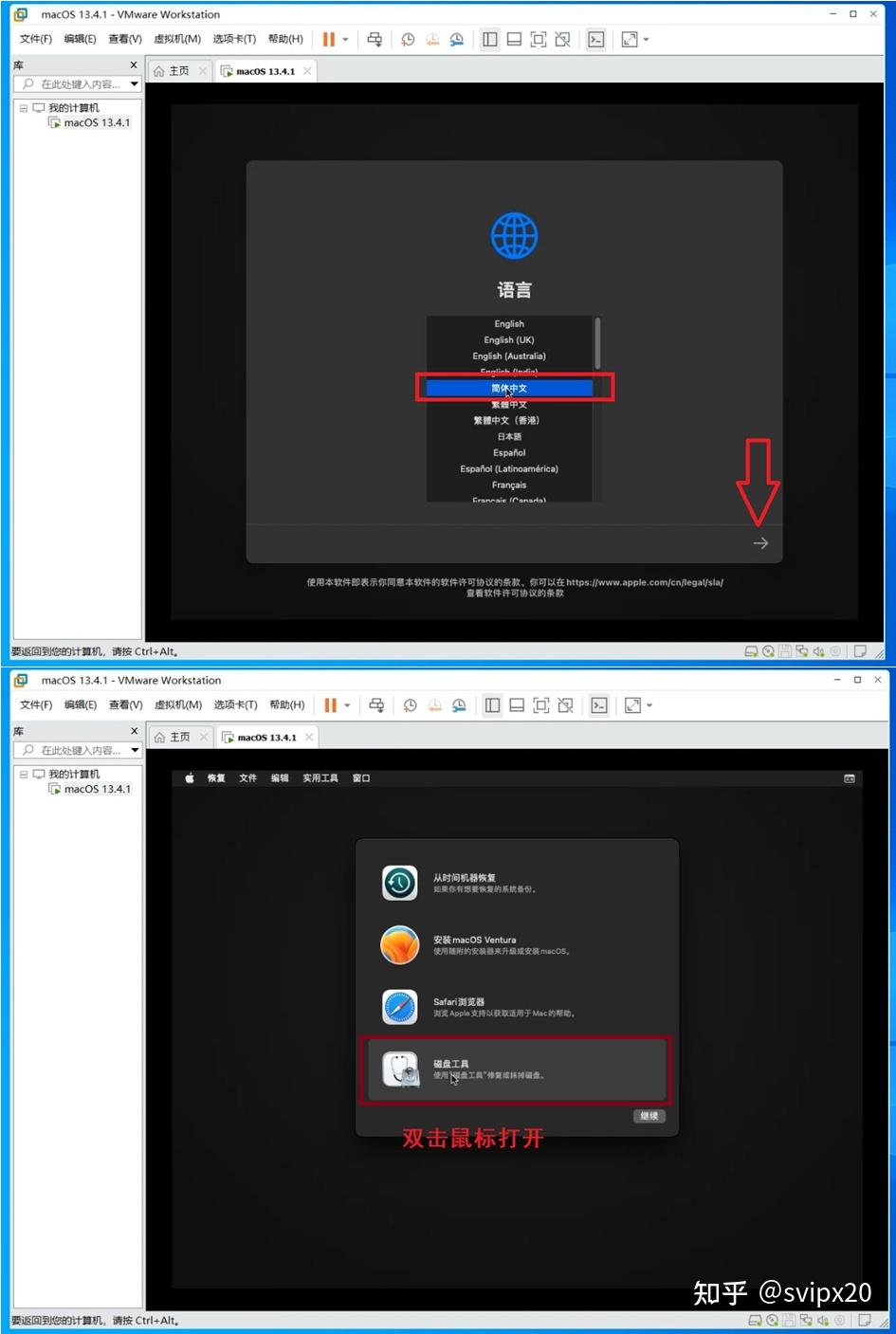This screenshot has width=896, height=1334.
Task: Open 选项卡(T) menu in language-screen window
Action: (234, 39)
